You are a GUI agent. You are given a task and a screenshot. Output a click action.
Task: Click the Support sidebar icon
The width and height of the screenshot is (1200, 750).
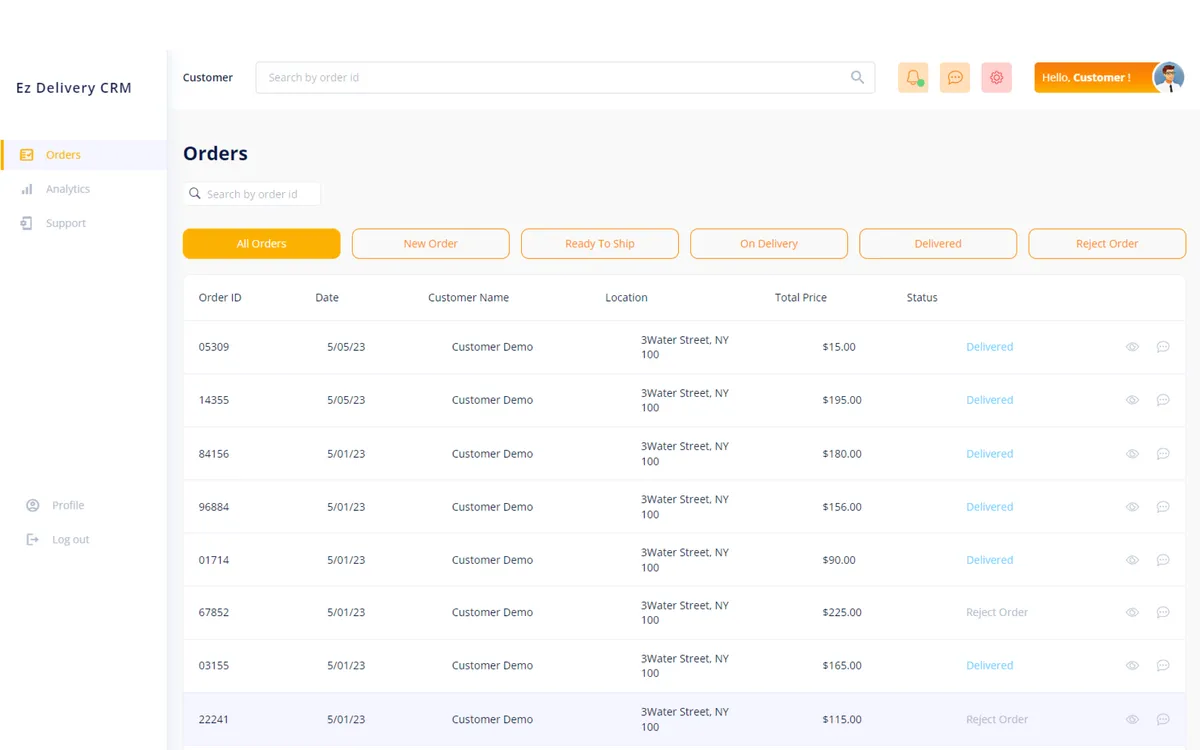pyautogui.click(x=27, y=223)
